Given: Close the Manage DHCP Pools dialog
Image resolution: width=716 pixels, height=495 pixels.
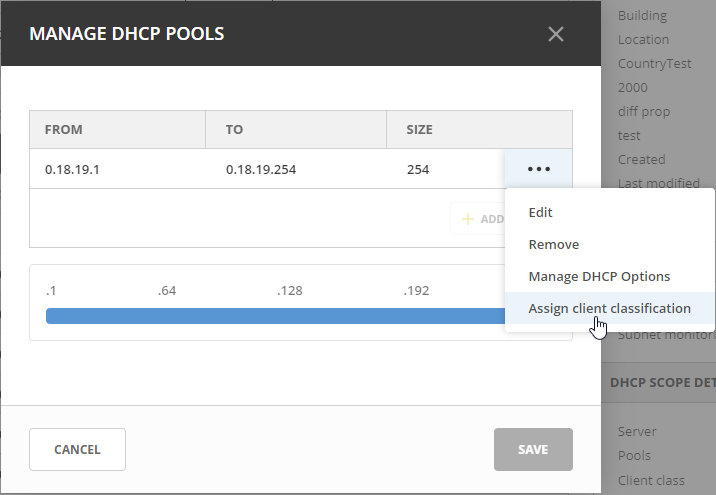Looking at the screenshot, I should [556, 34].
